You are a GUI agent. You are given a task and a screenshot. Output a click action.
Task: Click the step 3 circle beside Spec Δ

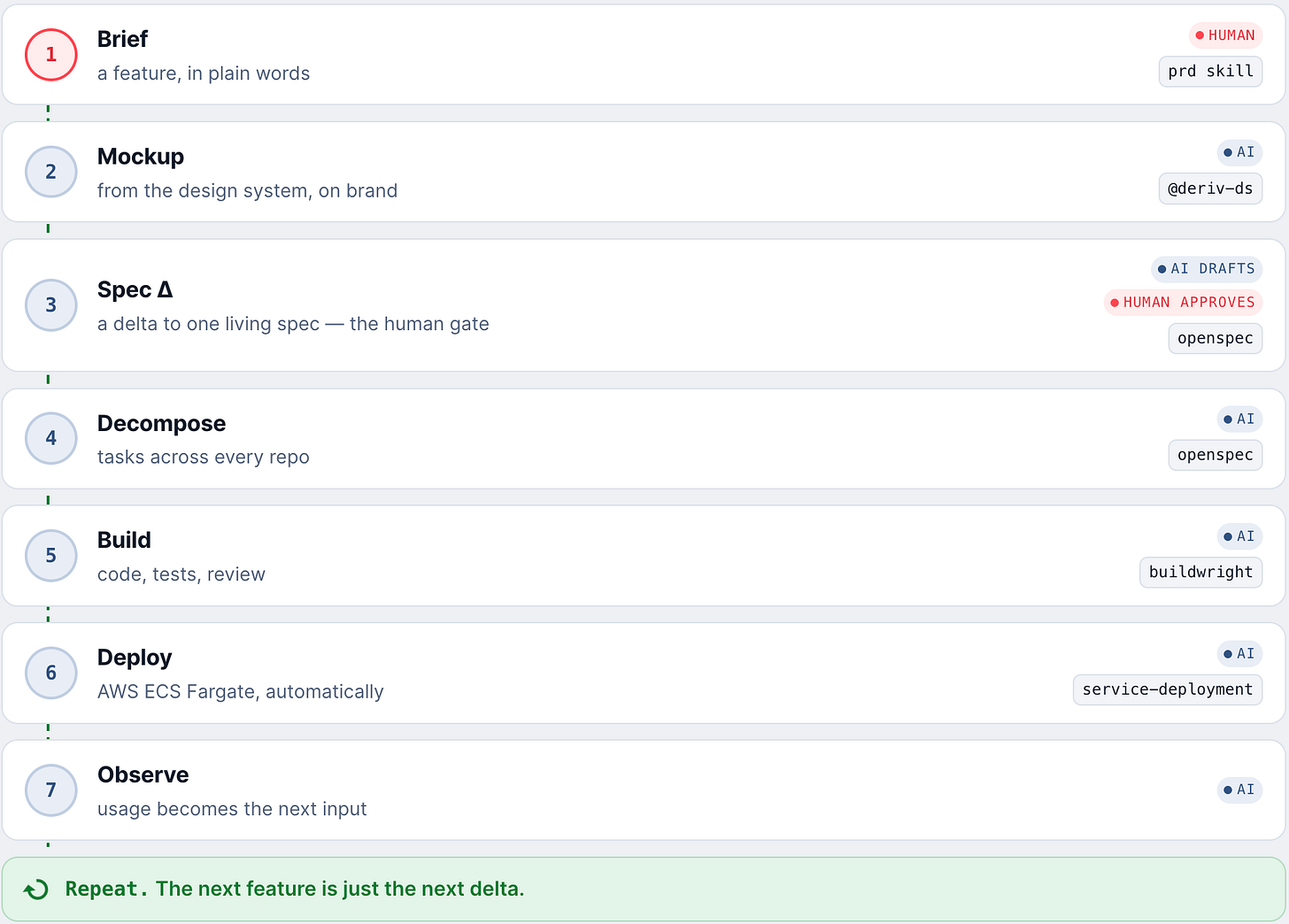51,305
